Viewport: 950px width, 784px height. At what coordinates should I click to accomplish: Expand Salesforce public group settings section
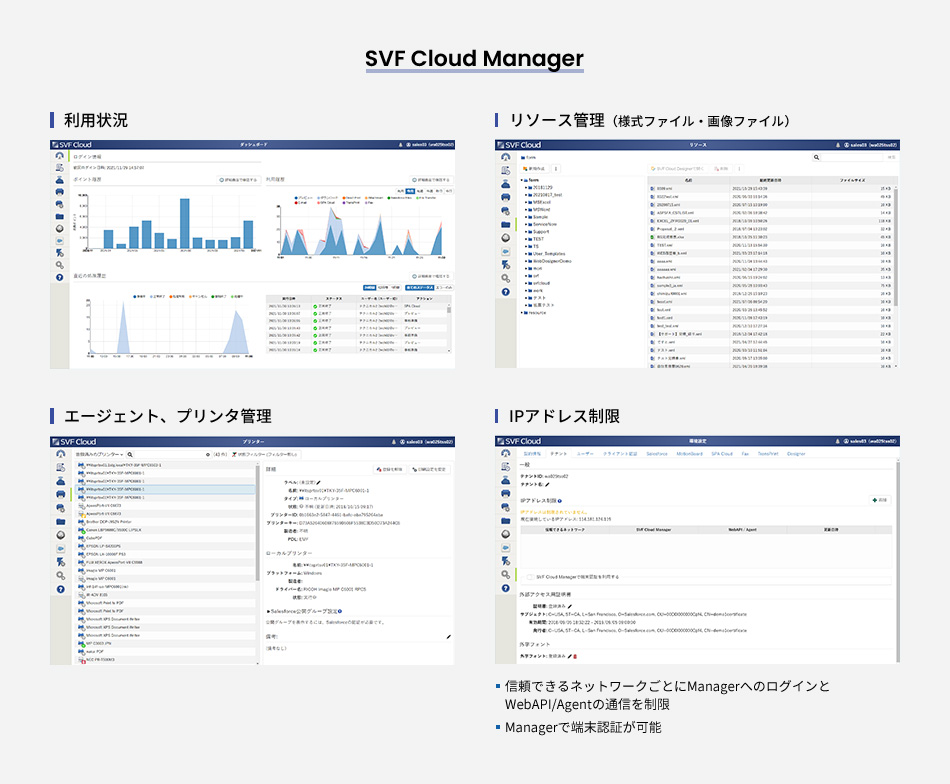pyautogui.click(x=268, y=610)
